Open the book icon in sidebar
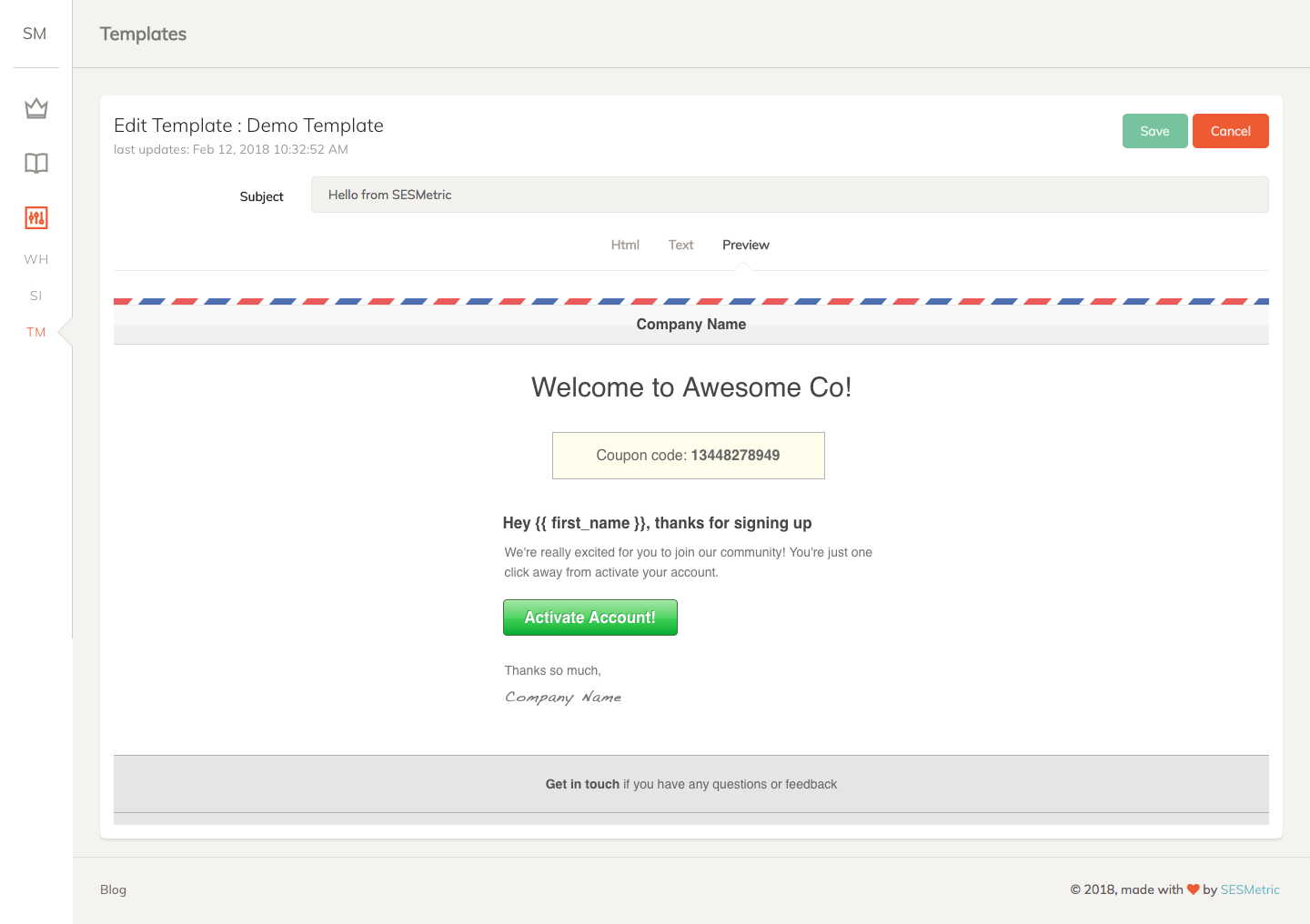The image size is (1310, 924). point(36,163)
